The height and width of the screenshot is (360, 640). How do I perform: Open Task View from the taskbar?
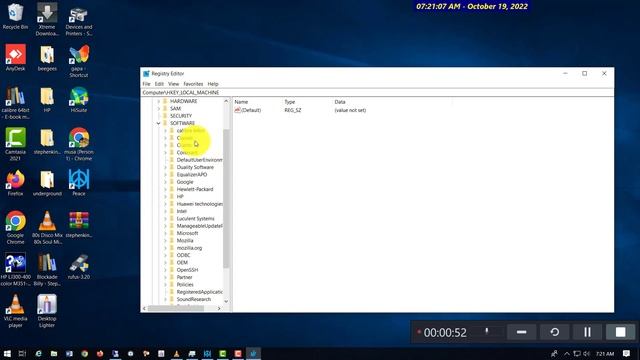click(22, 353)
